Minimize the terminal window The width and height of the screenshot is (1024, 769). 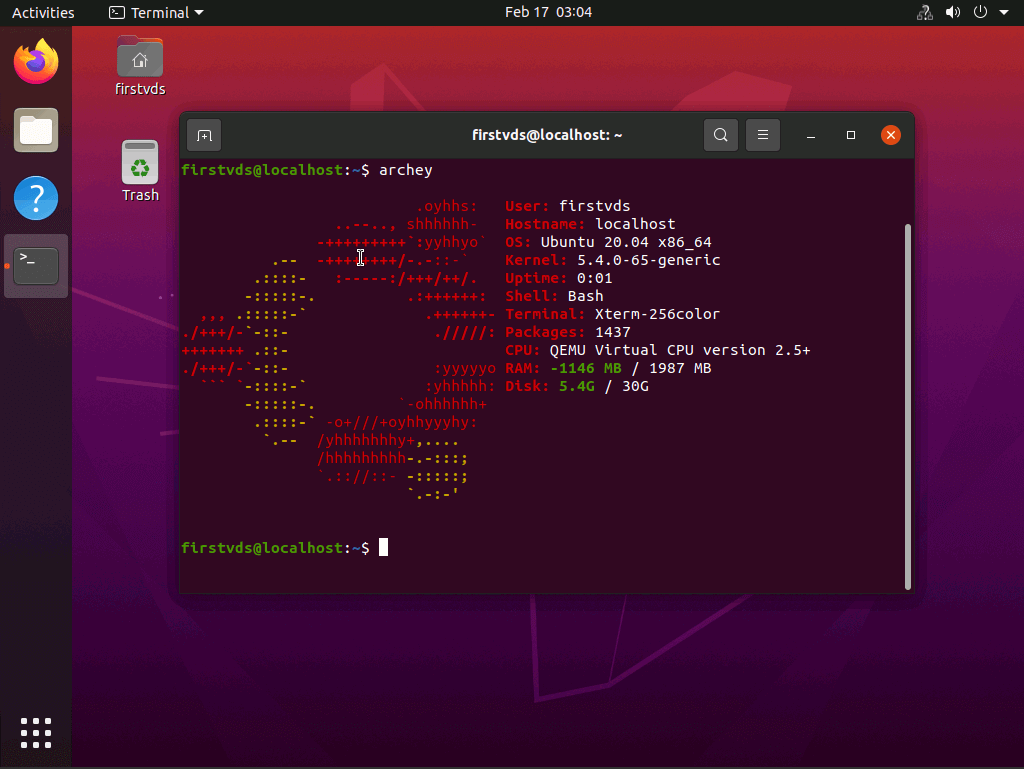point(810,135)
